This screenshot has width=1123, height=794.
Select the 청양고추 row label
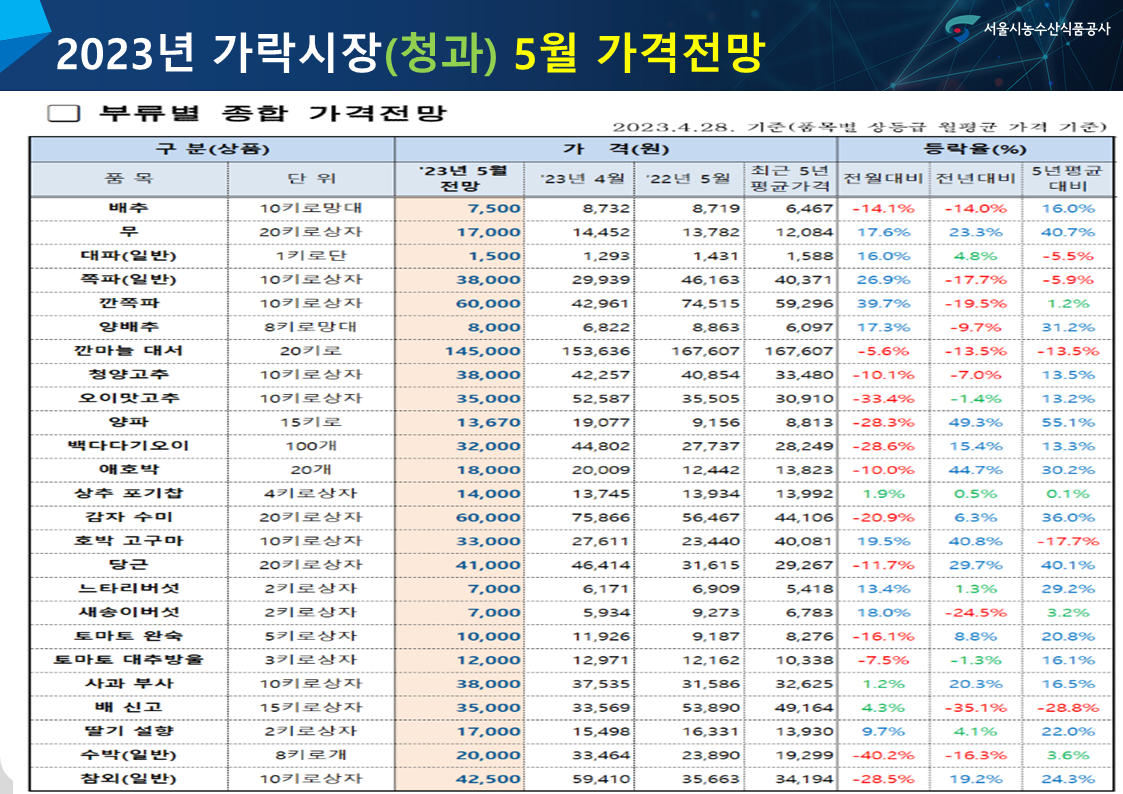[129, 374]
